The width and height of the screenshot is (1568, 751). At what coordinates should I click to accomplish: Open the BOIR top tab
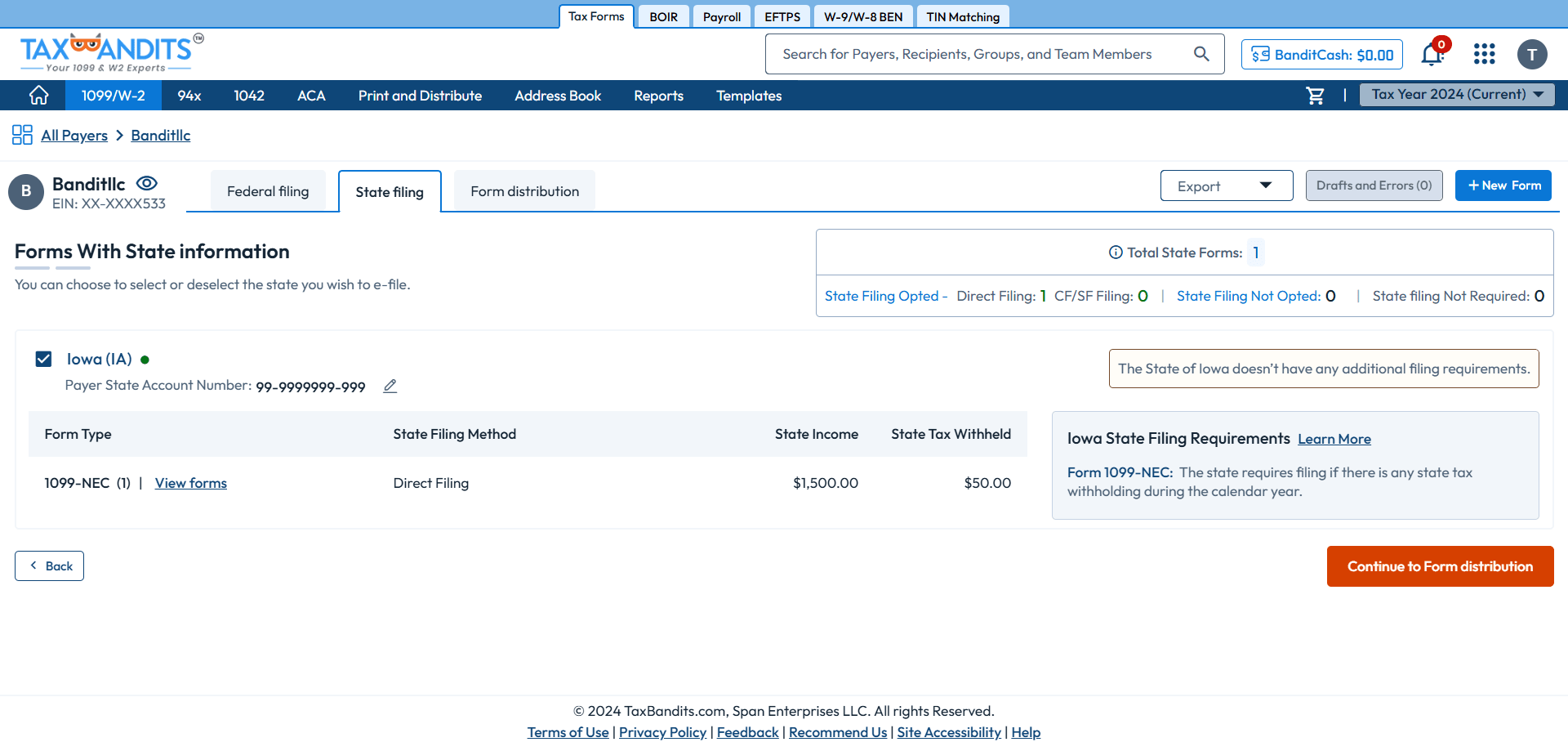pos(664,16)
